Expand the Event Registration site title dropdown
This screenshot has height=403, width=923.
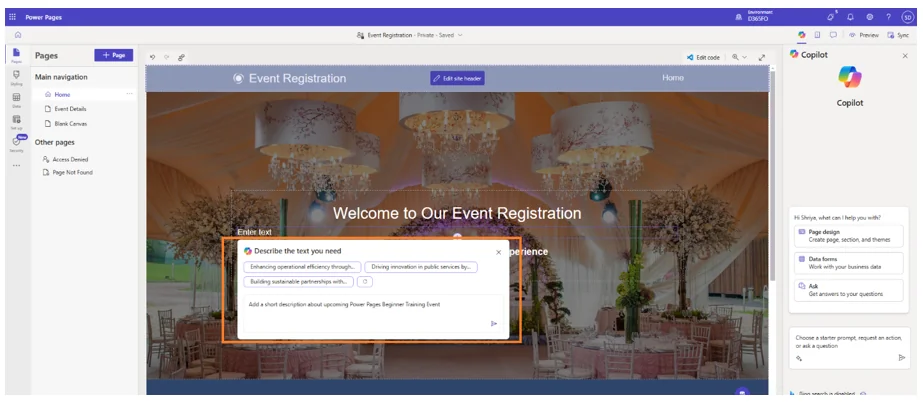pyautogui.click(x=459, y=35)
